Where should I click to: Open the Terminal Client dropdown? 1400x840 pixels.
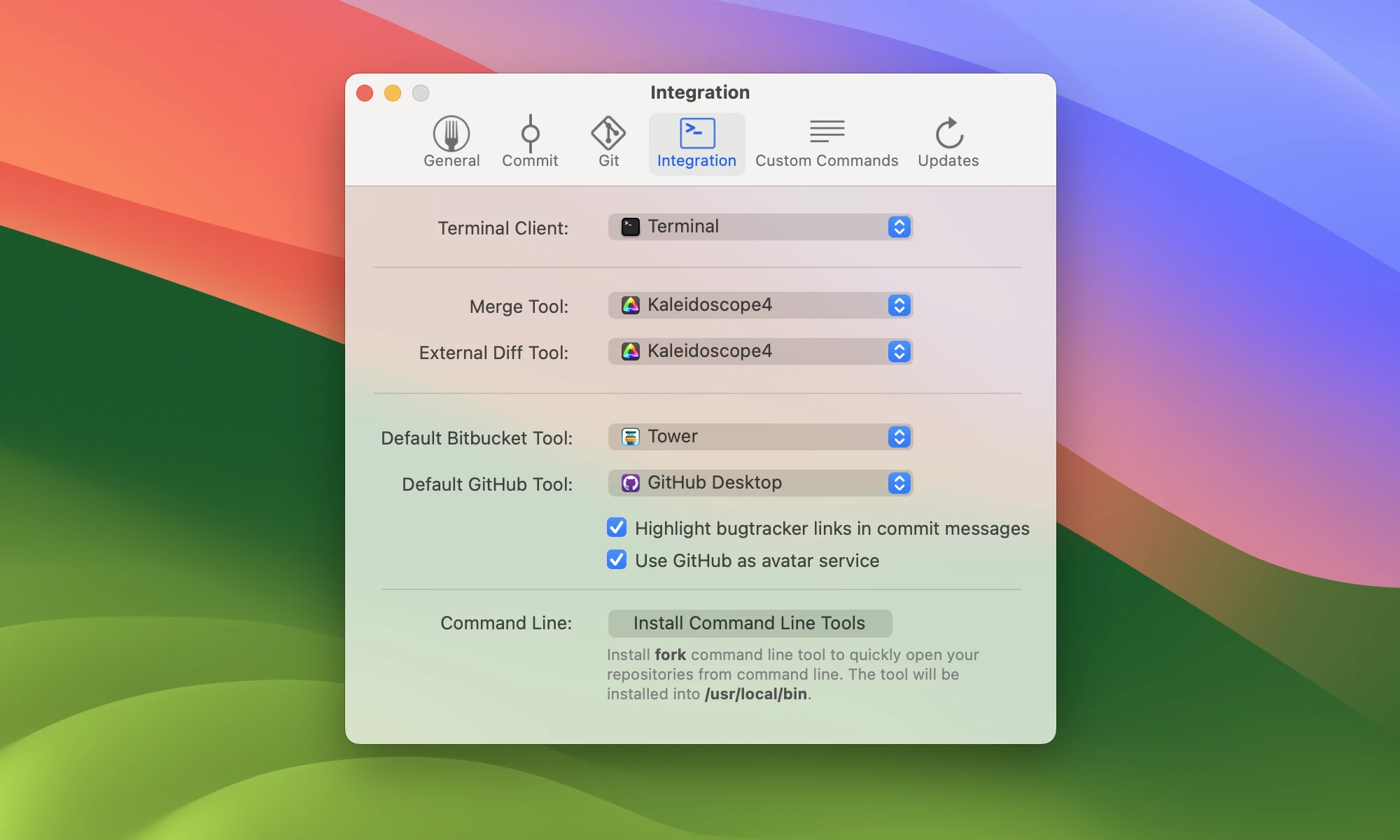click(760, 227)
